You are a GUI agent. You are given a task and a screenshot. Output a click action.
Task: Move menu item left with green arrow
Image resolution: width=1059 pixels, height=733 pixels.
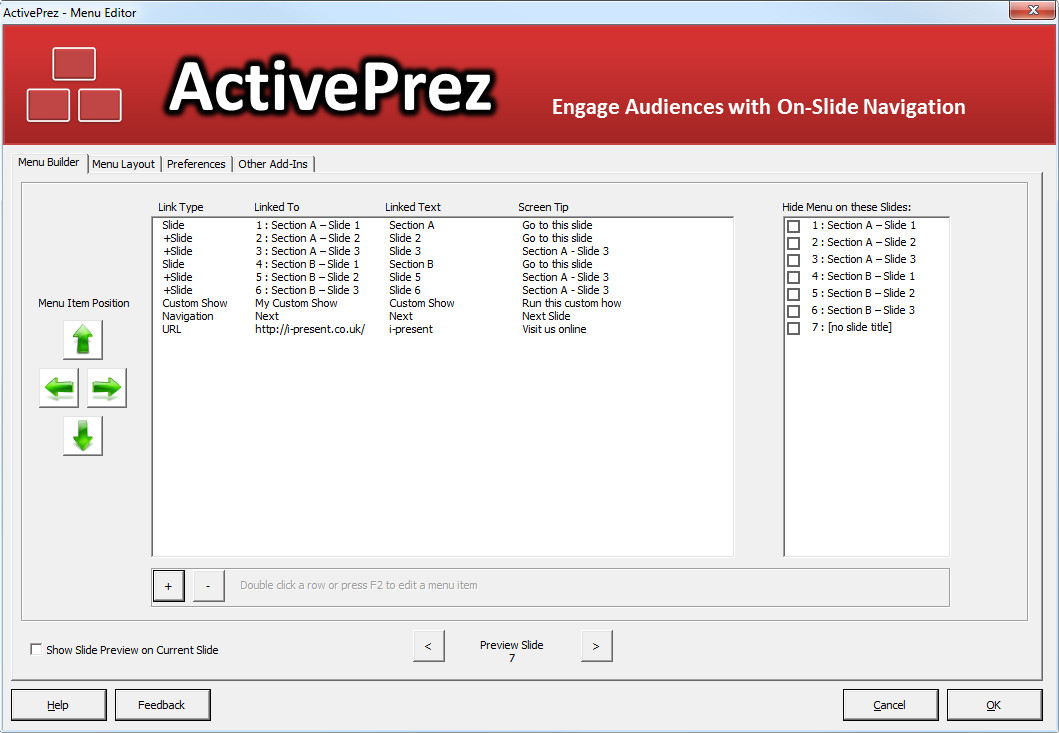point(59,388)
